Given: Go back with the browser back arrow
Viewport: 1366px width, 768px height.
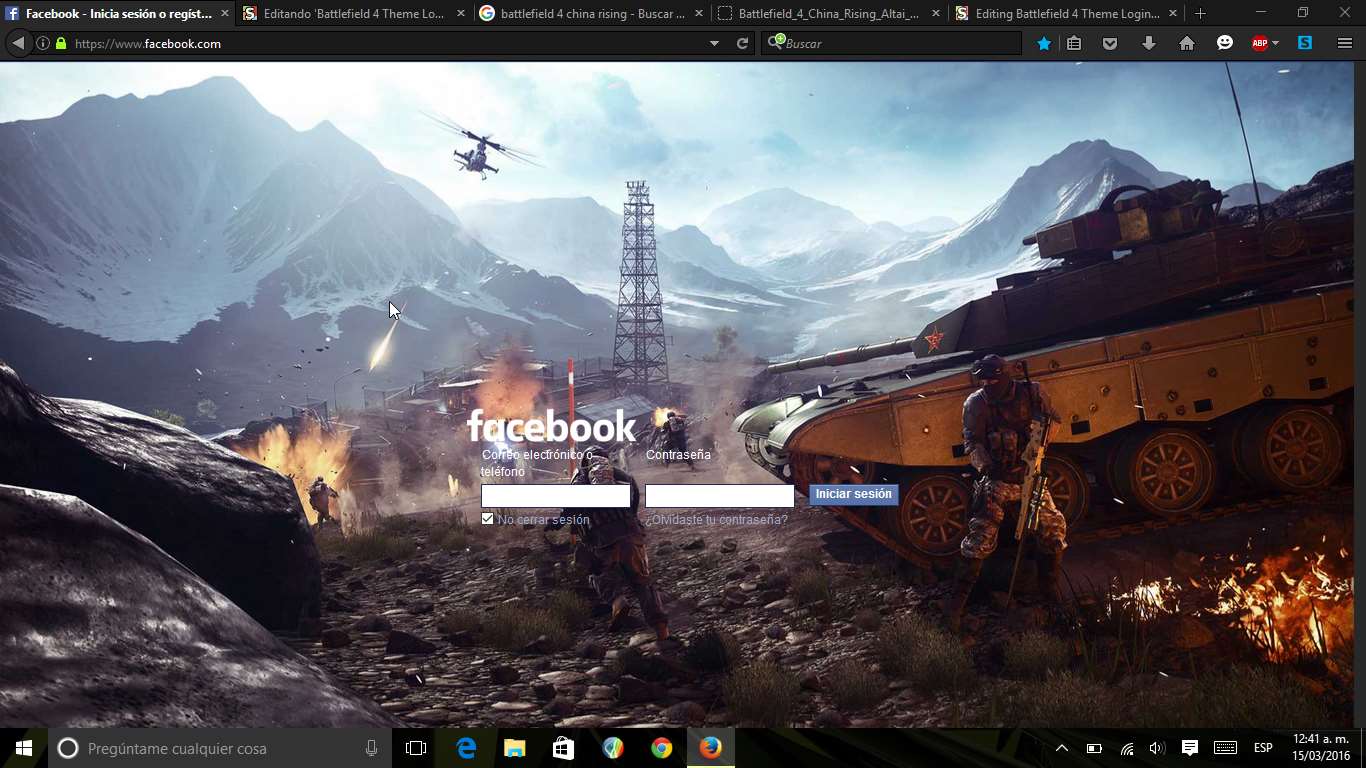Looking at the screenshot, I should (18, 43).
